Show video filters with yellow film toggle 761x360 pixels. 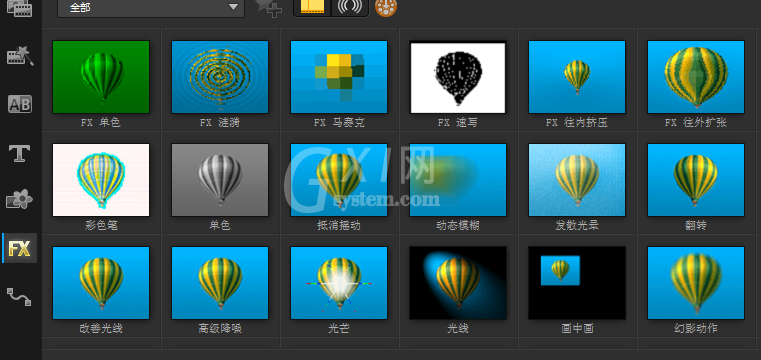click(x=312, y=7)
